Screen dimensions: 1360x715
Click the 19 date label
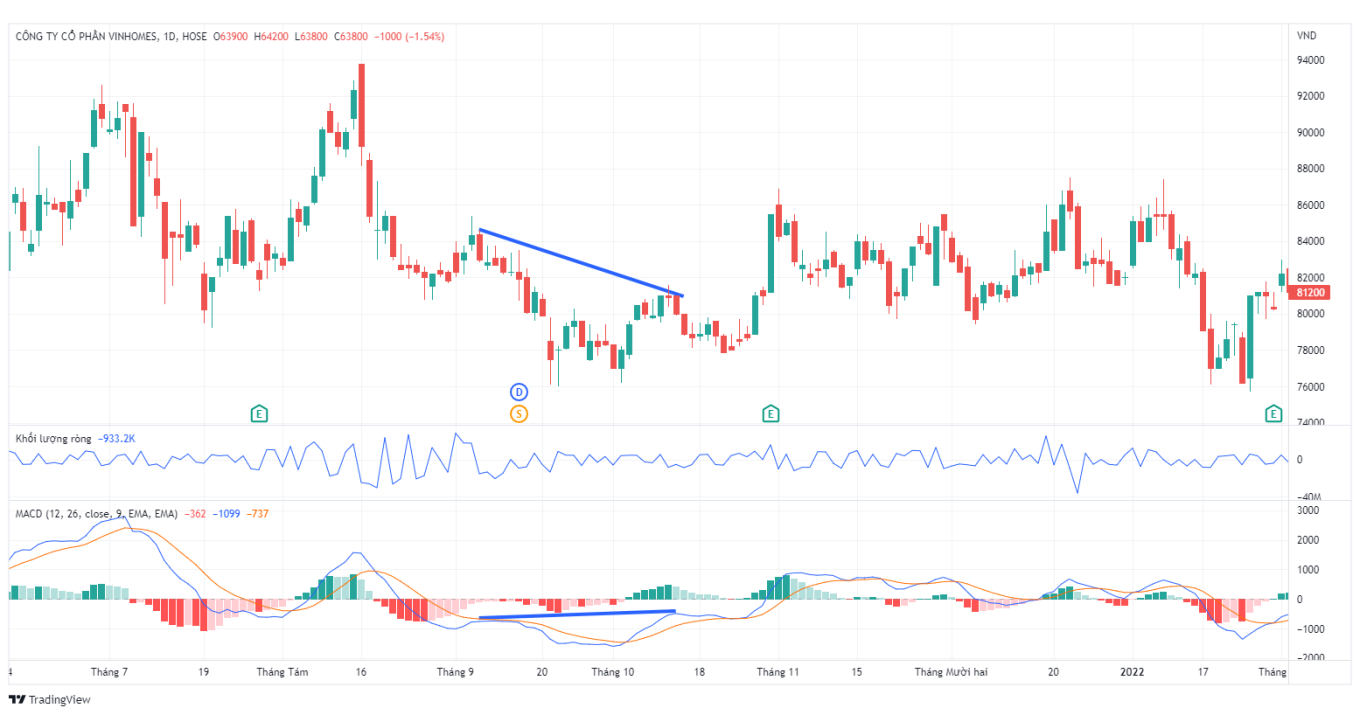tap(203, 672)
